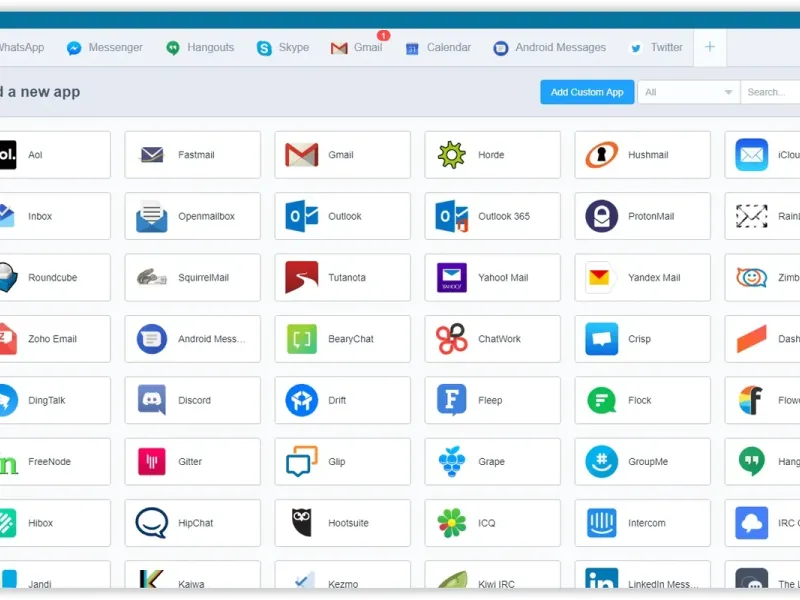Click the Rainloop envelope icon
800x600 pixels.
tap(752, 216)
